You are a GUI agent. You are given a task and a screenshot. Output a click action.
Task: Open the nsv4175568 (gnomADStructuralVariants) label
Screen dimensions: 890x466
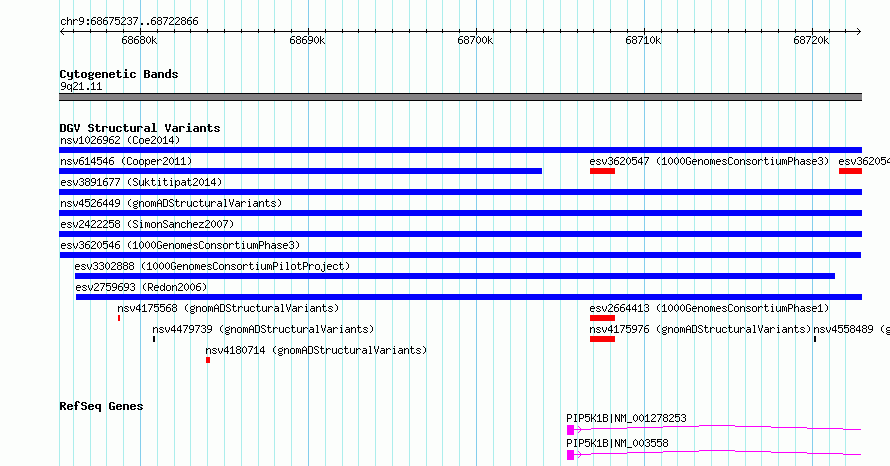(228, 308)
